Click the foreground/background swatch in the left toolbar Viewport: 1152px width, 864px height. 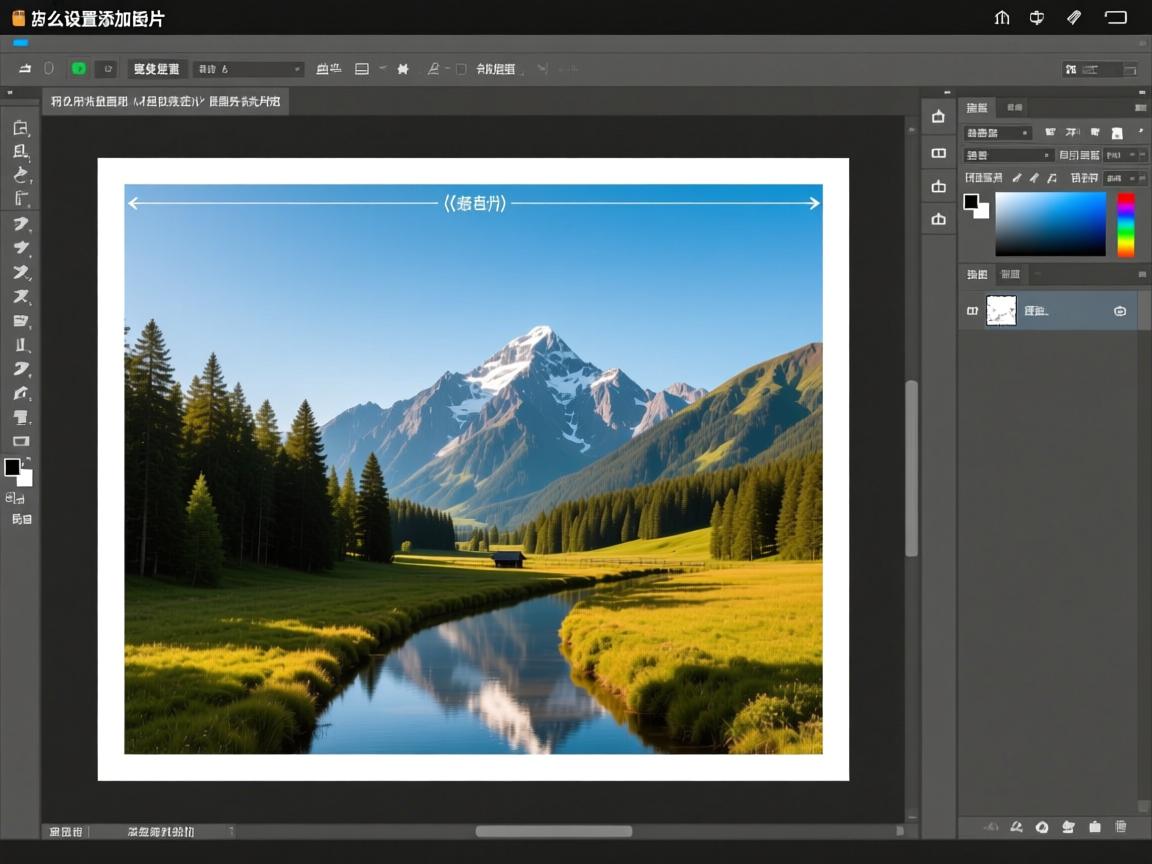pyautogui.click(x=18, y=471)
